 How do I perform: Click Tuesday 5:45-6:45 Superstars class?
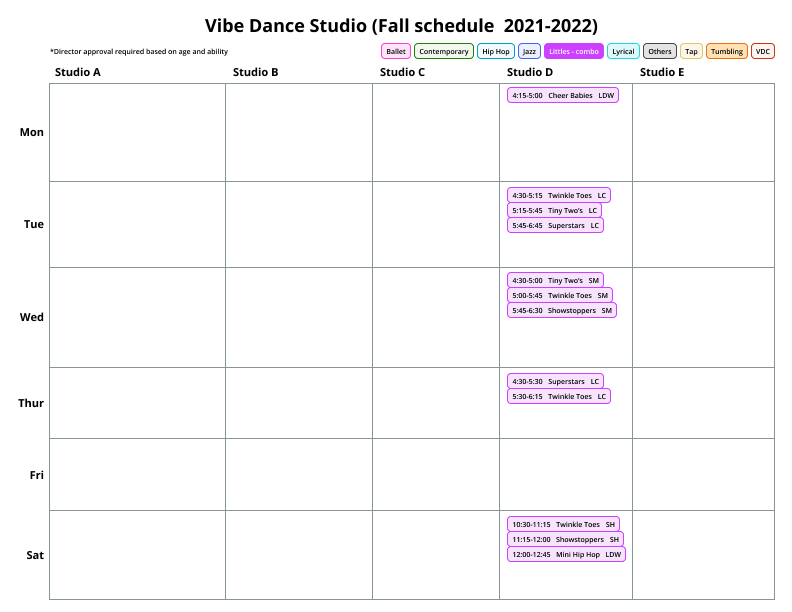coord(555,225)
